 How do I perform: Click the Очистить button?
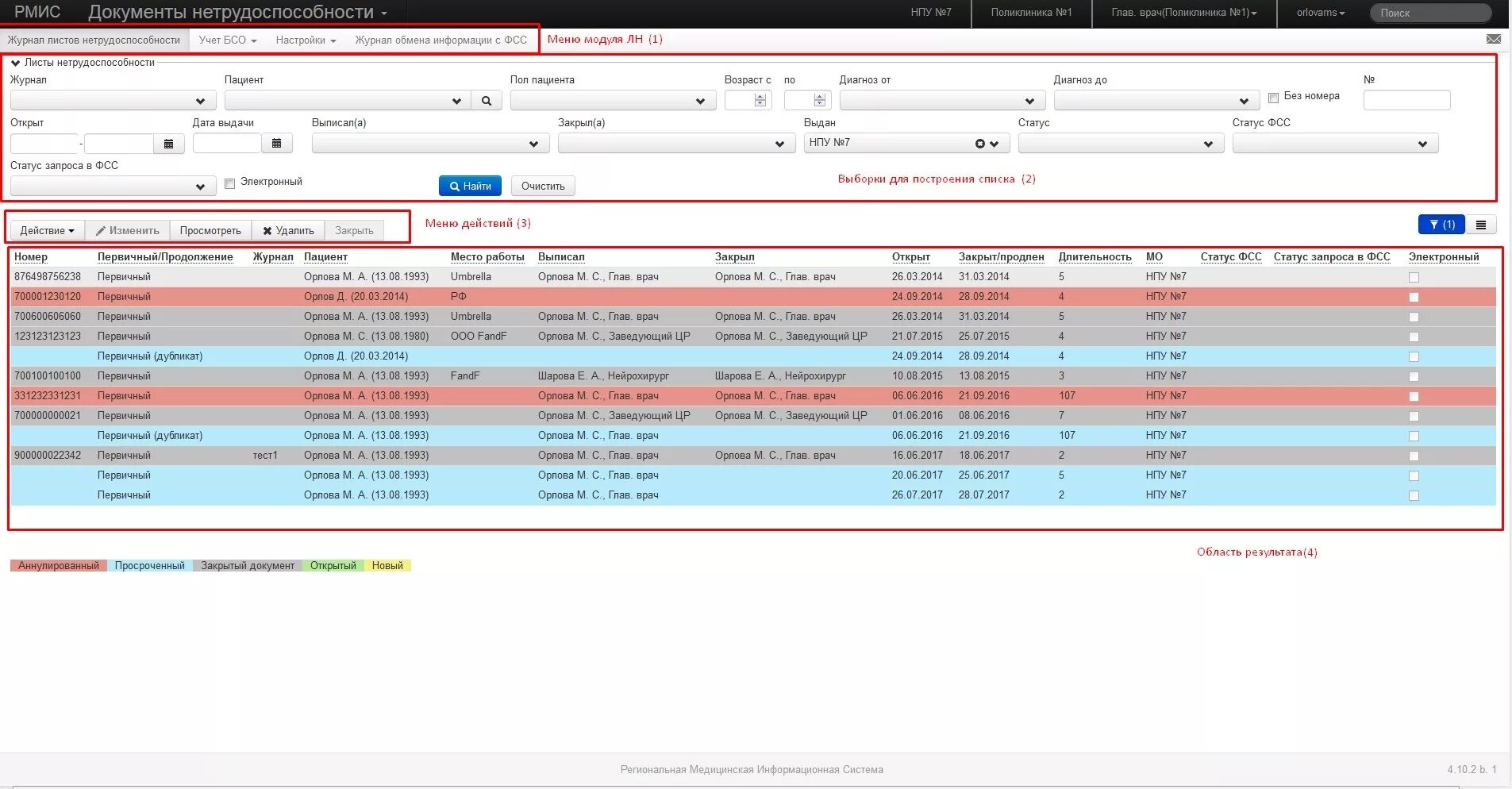(543, 187)
